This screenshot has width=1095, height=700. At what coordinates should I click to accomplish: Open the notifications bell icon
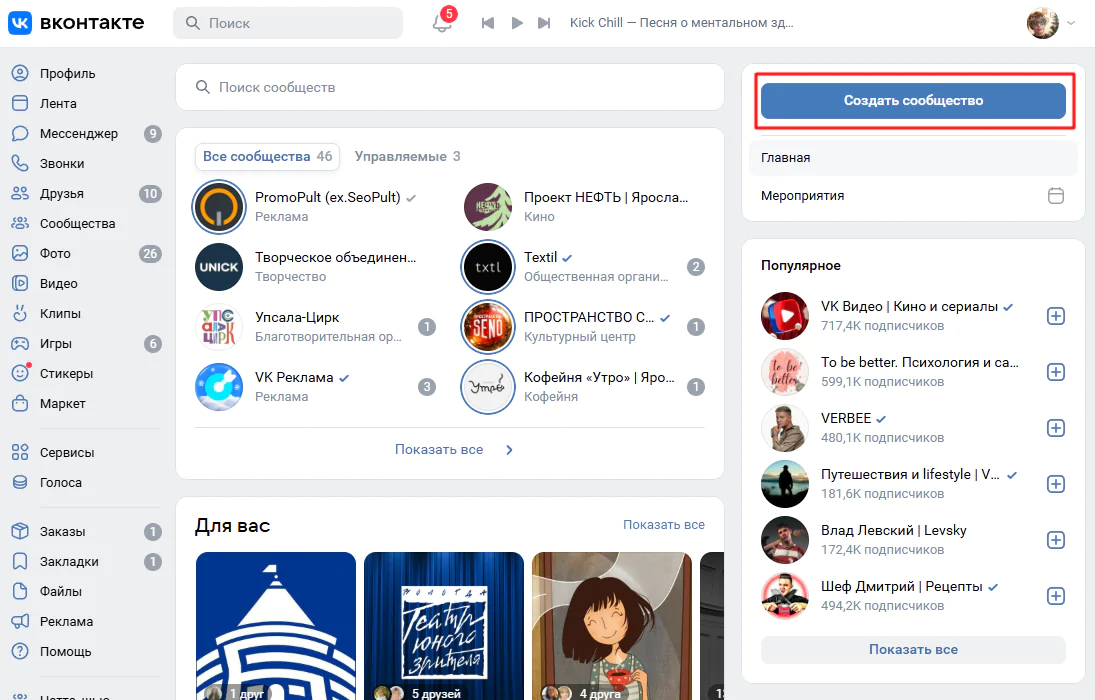[442, 23]
